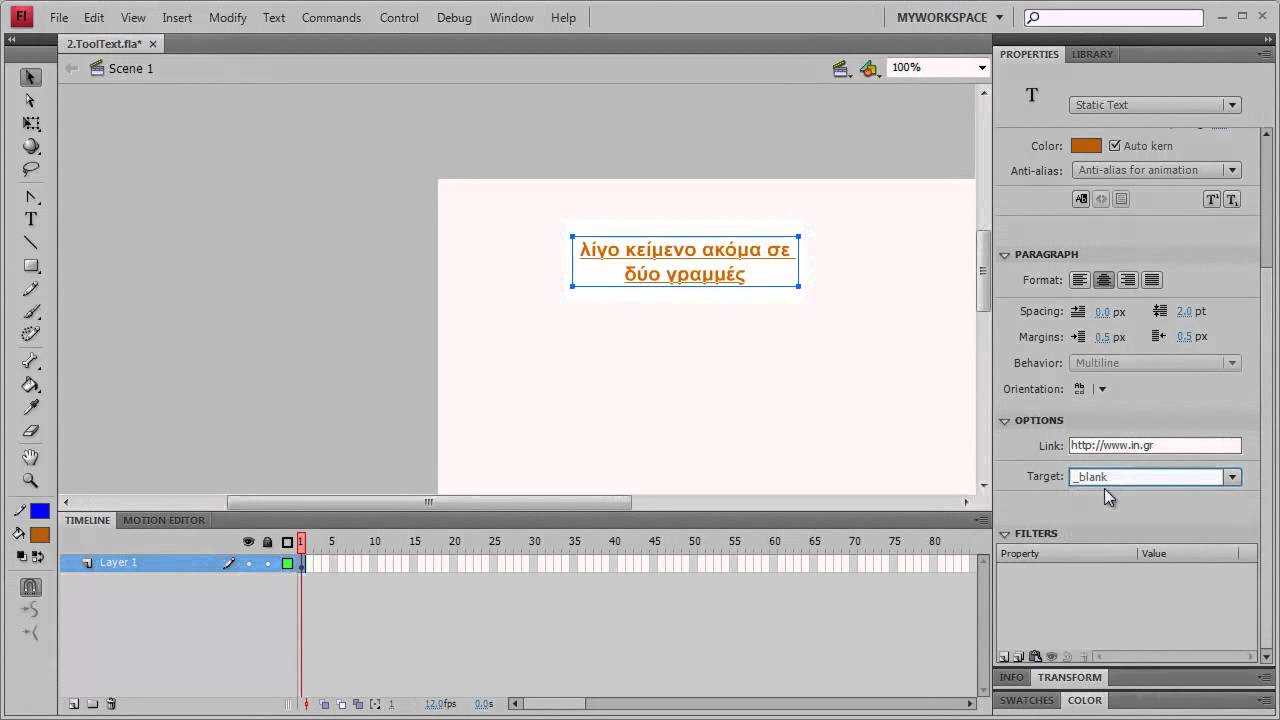Screen dimensions: 1280x720
Task: Select the Selection (arrow) tool
Action: [x=31, y=77]
